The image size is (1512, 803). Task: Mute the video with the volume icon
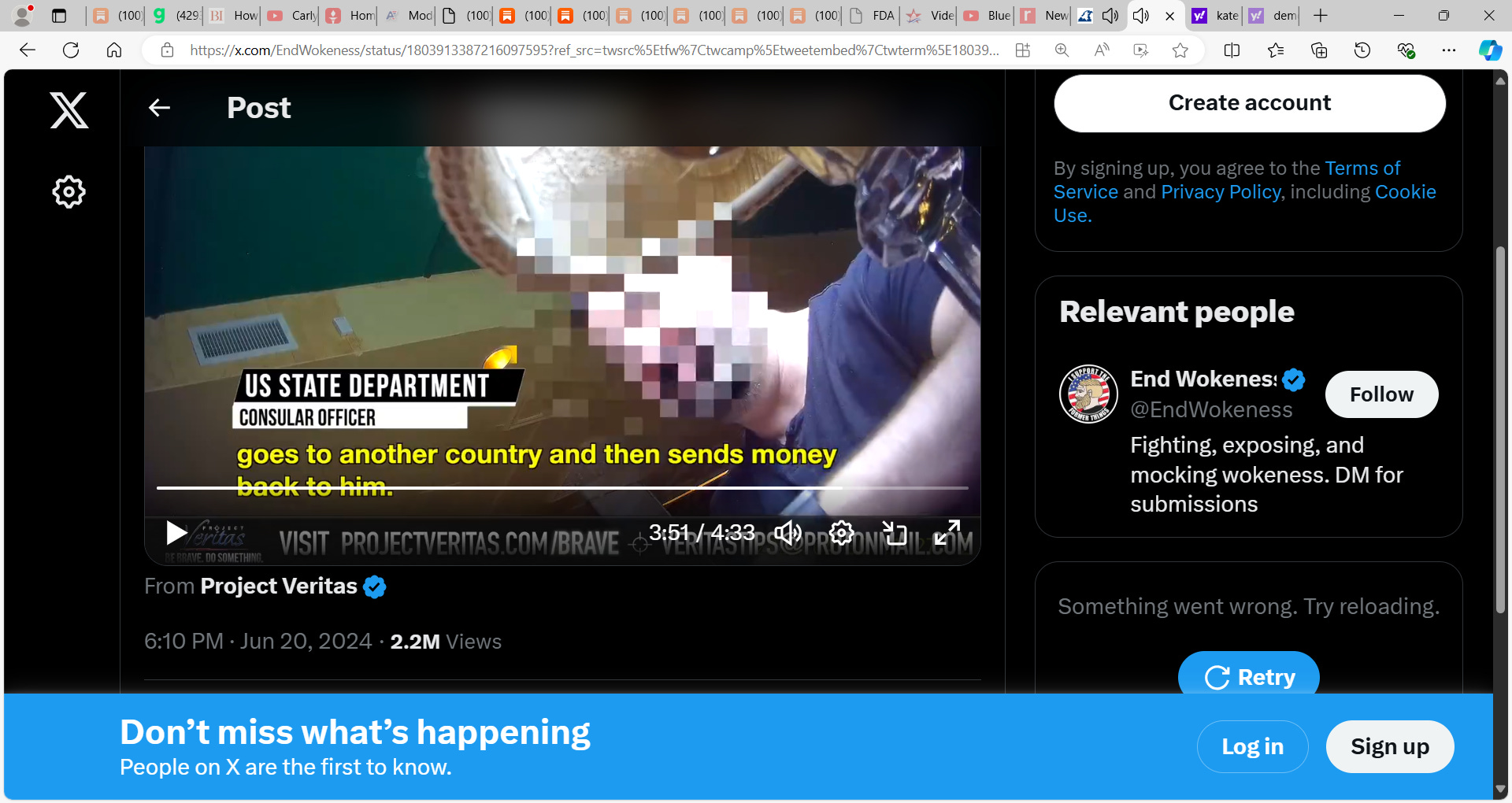coord(787,533)
